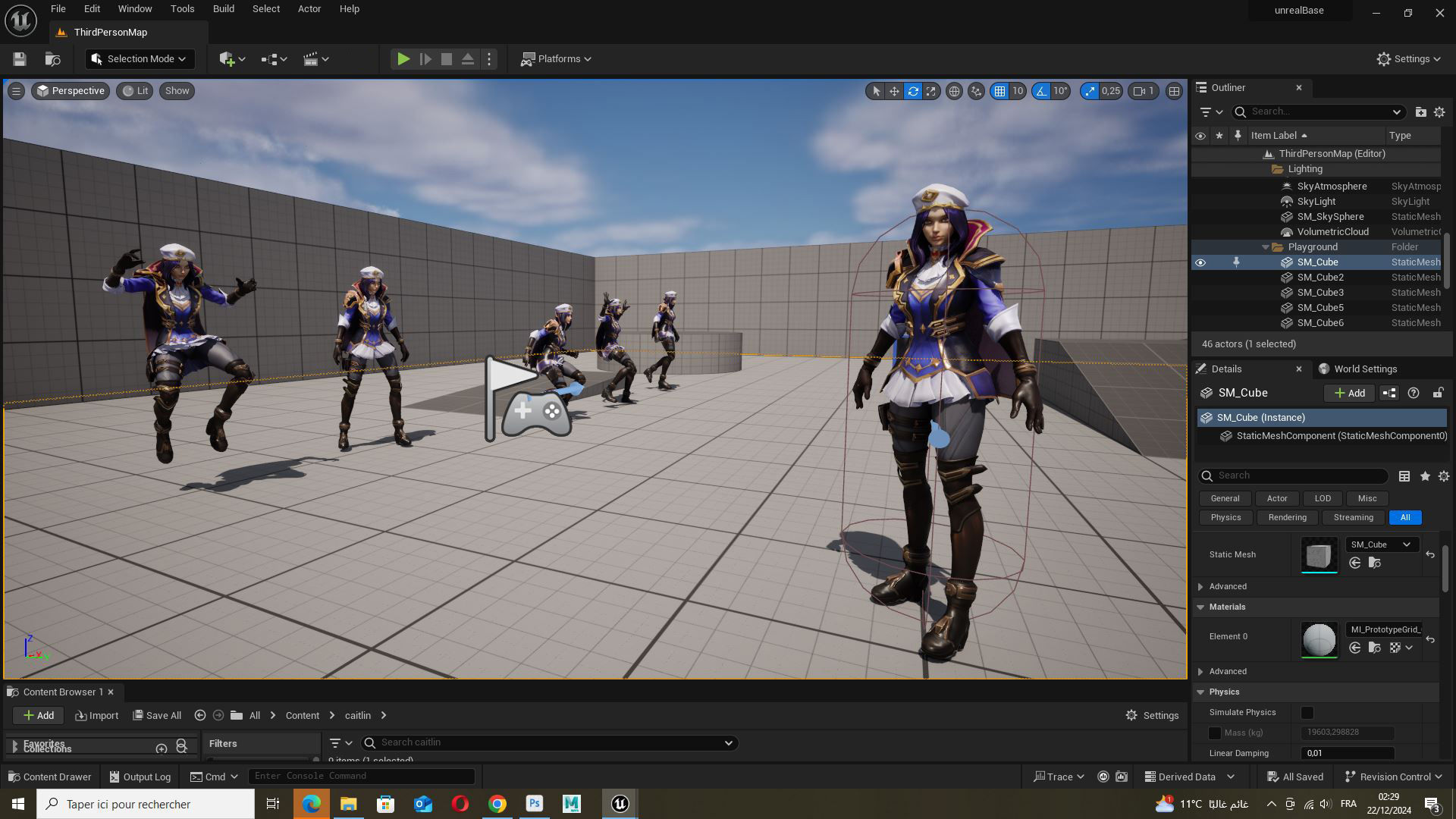Open the SM_Cube static mesh dropdown
This screenshot has width=1456, height=819.
[1382, 544]
